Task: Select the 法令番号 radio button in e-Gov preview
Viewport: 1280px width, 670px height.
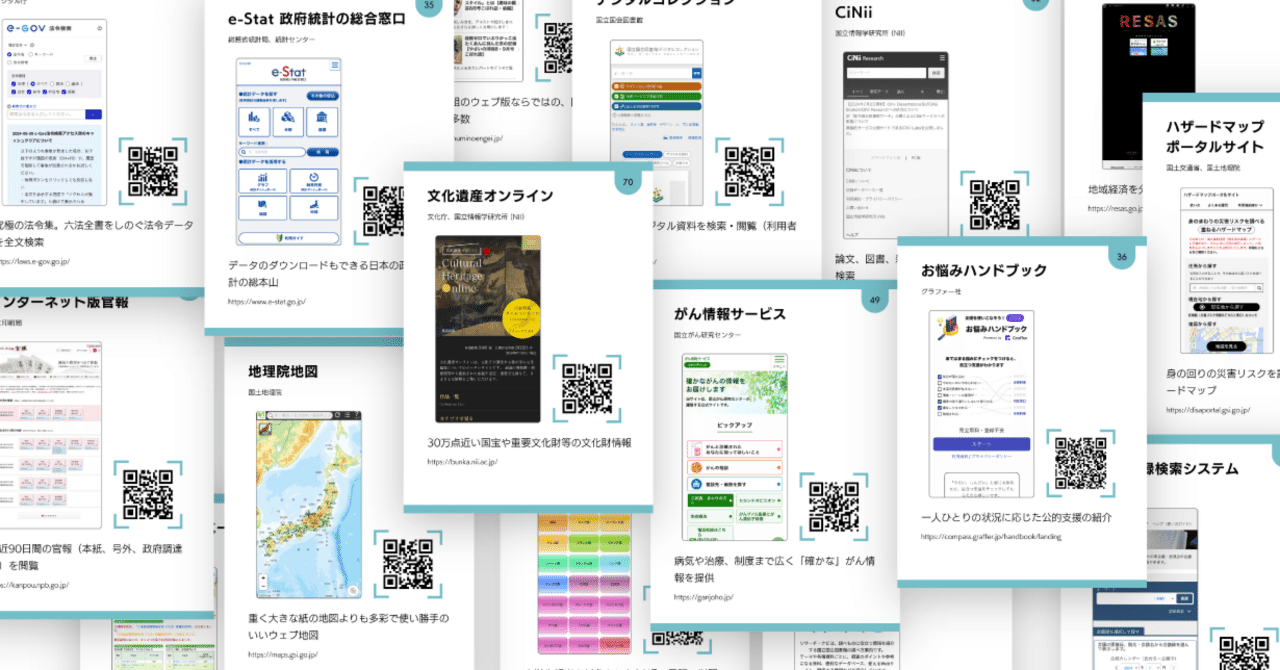Action: 9,62
